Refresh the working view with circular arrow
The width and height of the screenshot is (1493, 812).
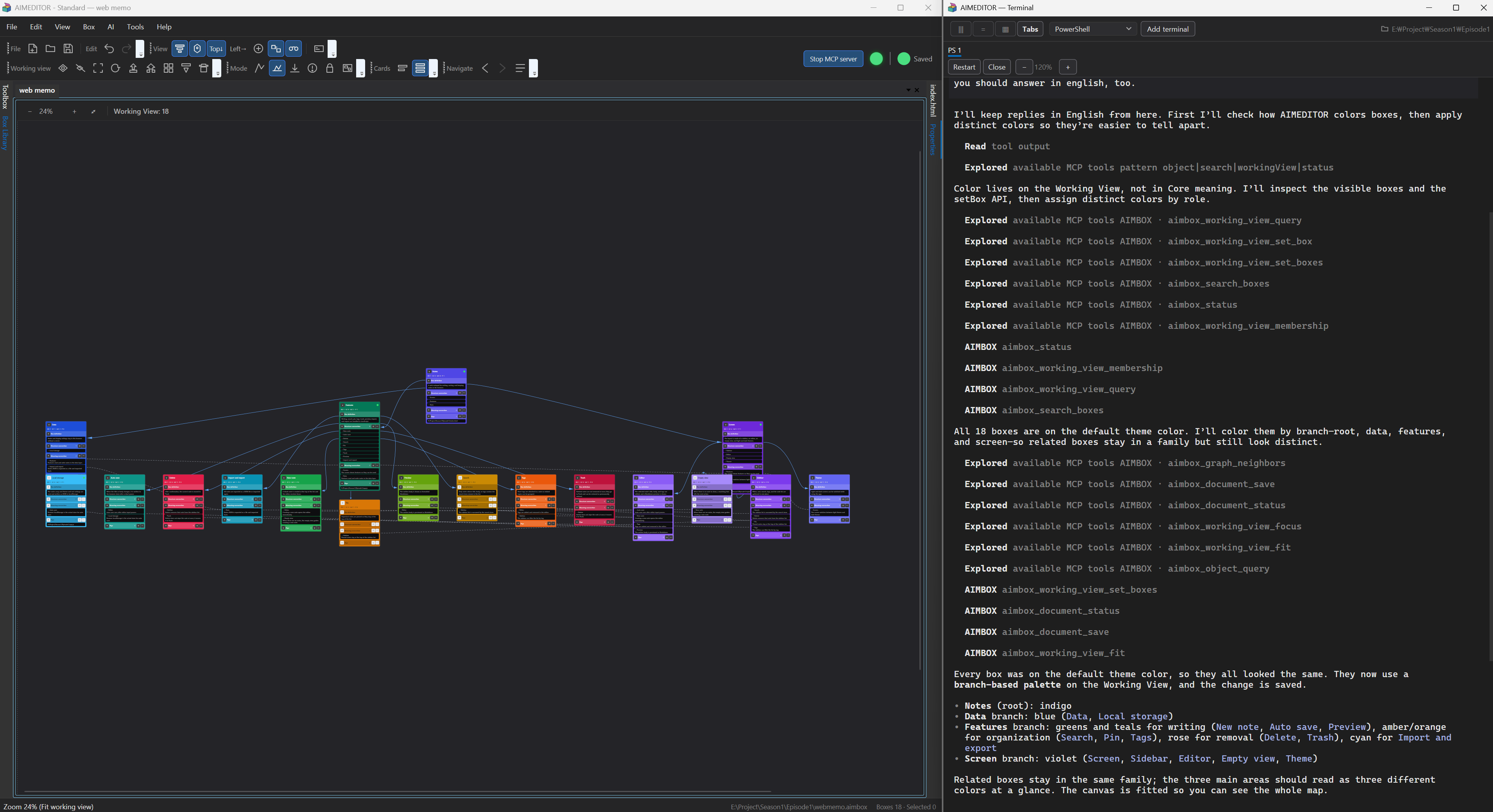coord(115,68)
